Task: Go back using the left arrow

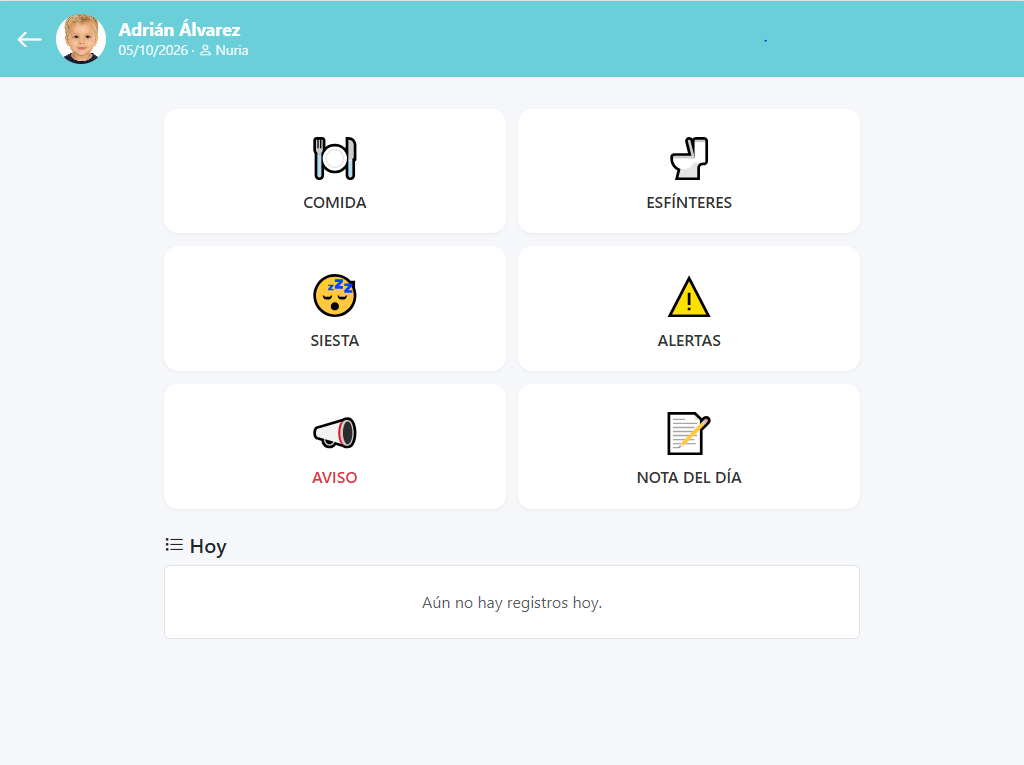Action: (29, 40)
